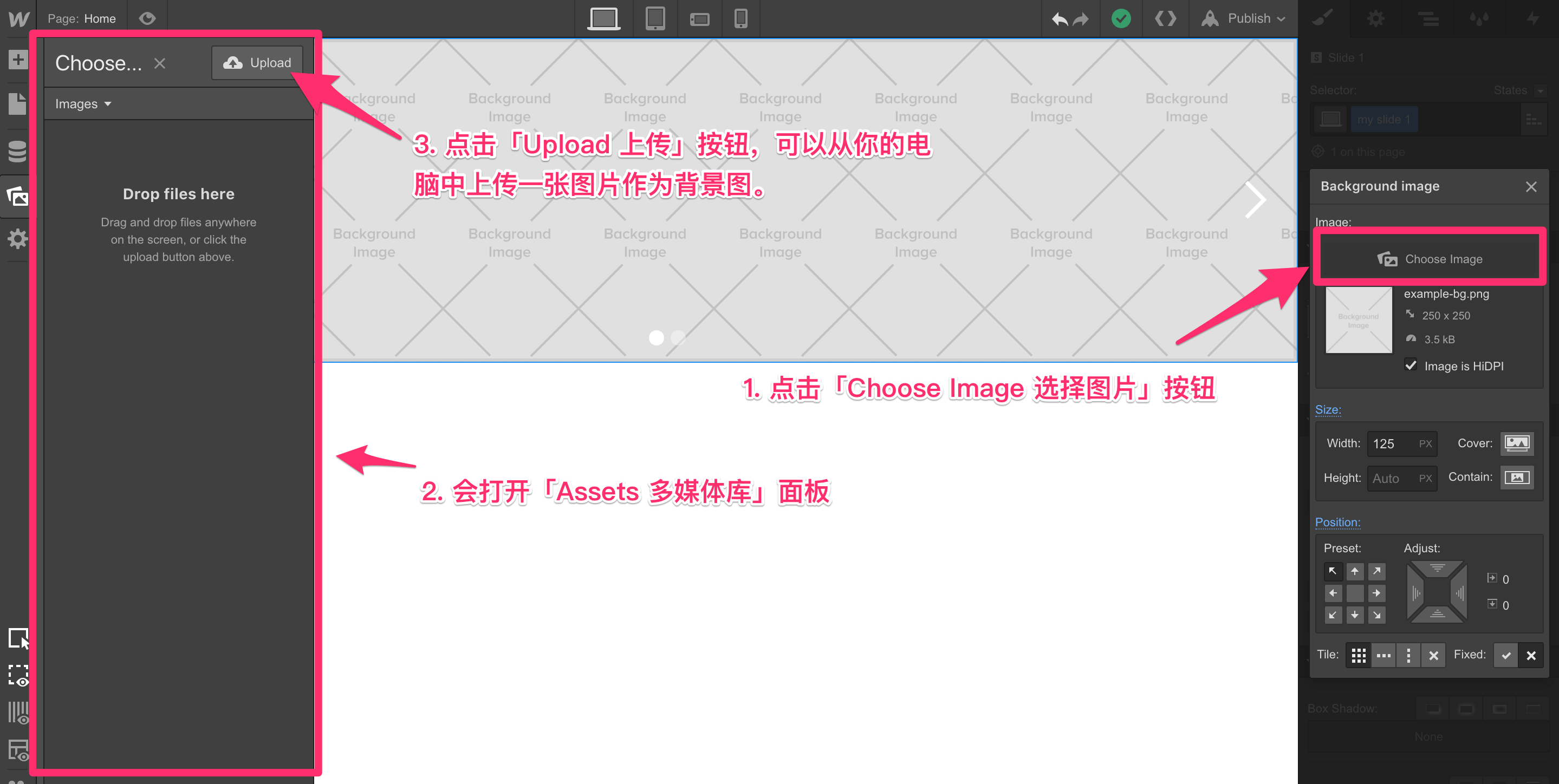Screen dimensions: 1559x784
Task: Enable the tile grid option
Action: tap(1357, 655)
